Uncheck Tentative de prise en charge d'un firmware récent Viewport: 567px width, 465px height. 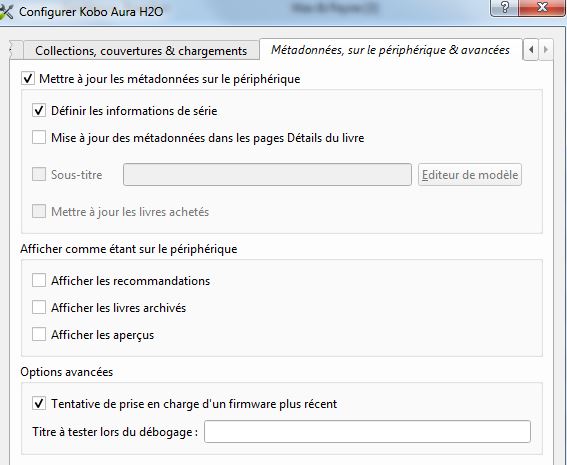coord(39,403)
